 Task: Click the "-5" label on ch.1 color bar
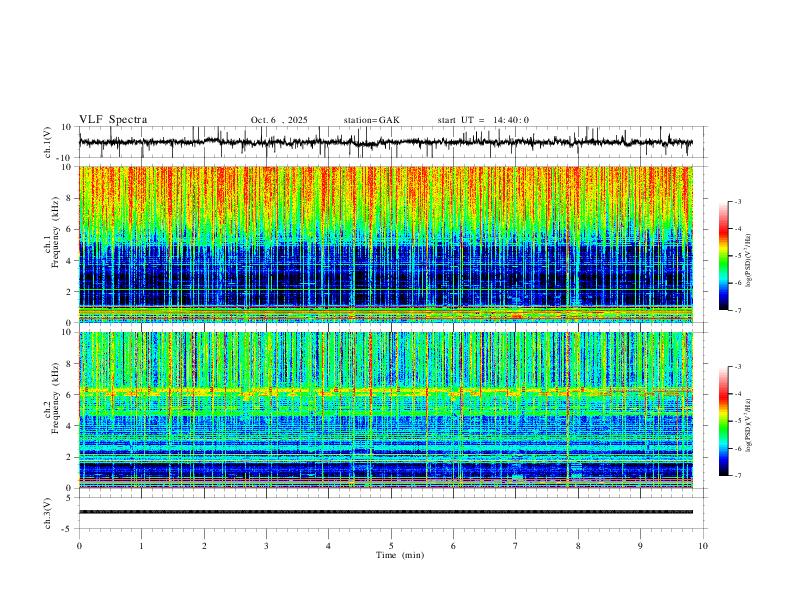(x=738, y=256)
